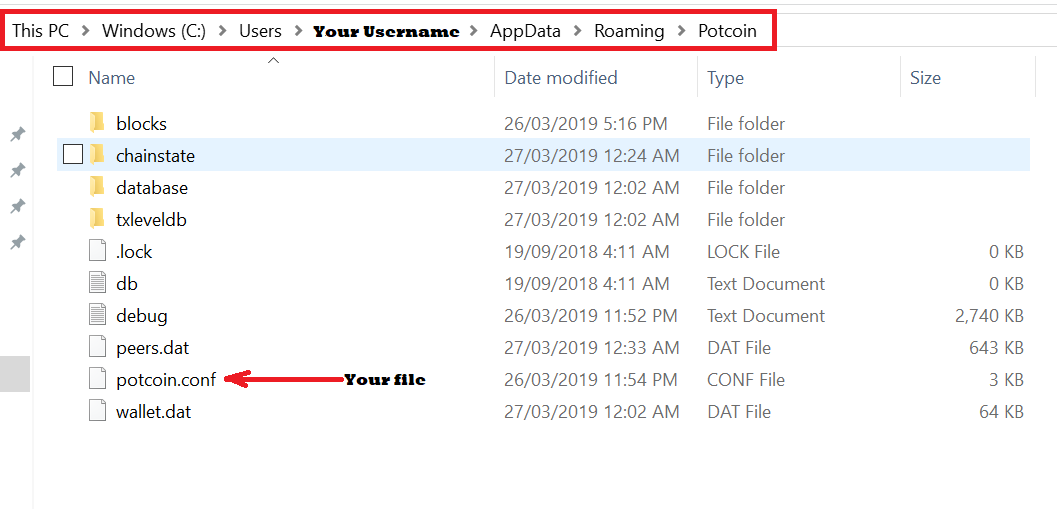Toggle the select-all checkbox in header
This screenshot has width=1057, height=509.
(63, 77)
